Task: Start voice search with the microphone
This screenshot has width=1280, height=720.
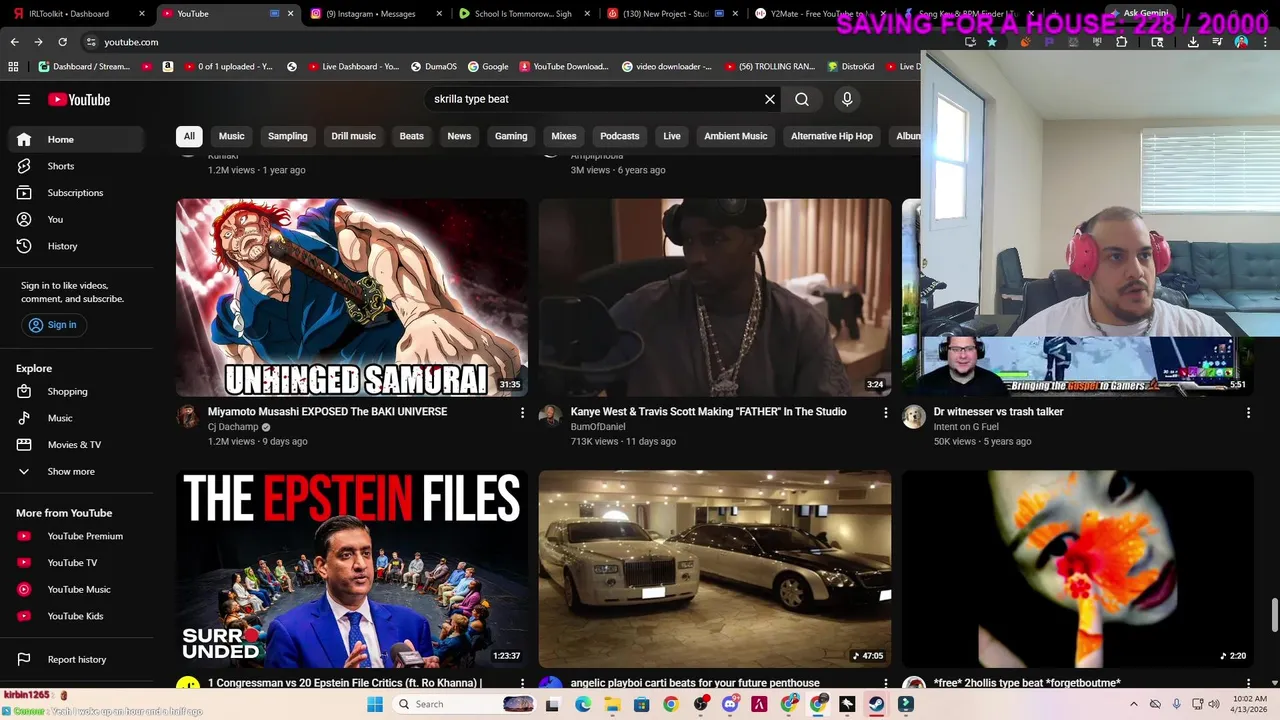Action: click(847, 99)
